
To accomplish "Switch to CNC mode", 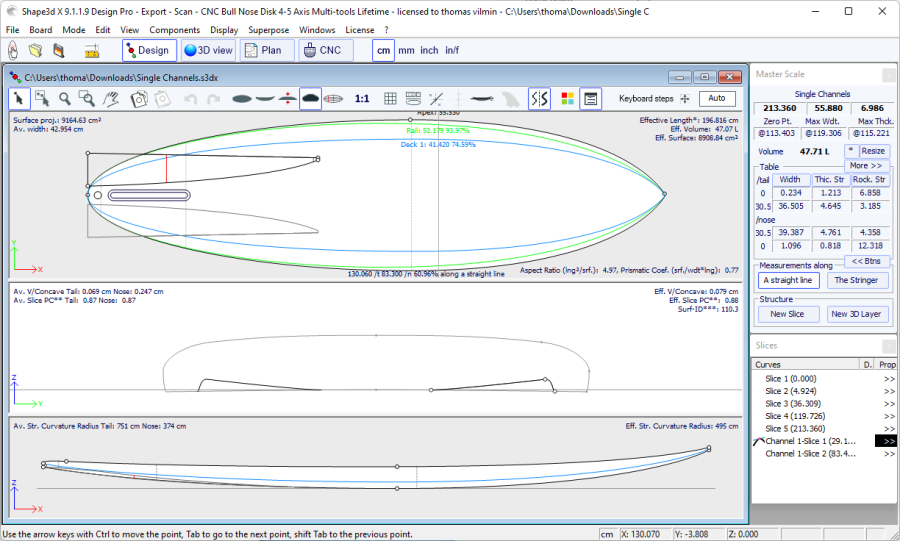I will (322, 50).
